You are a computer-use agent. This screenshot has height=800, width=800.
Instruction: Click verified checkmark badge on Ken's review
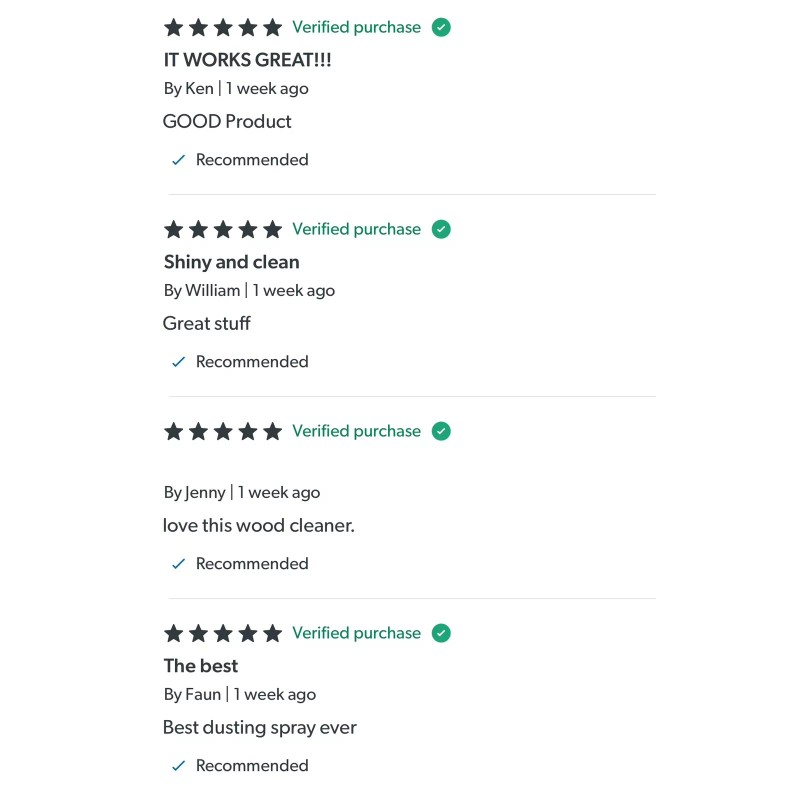tap(441, 27)
